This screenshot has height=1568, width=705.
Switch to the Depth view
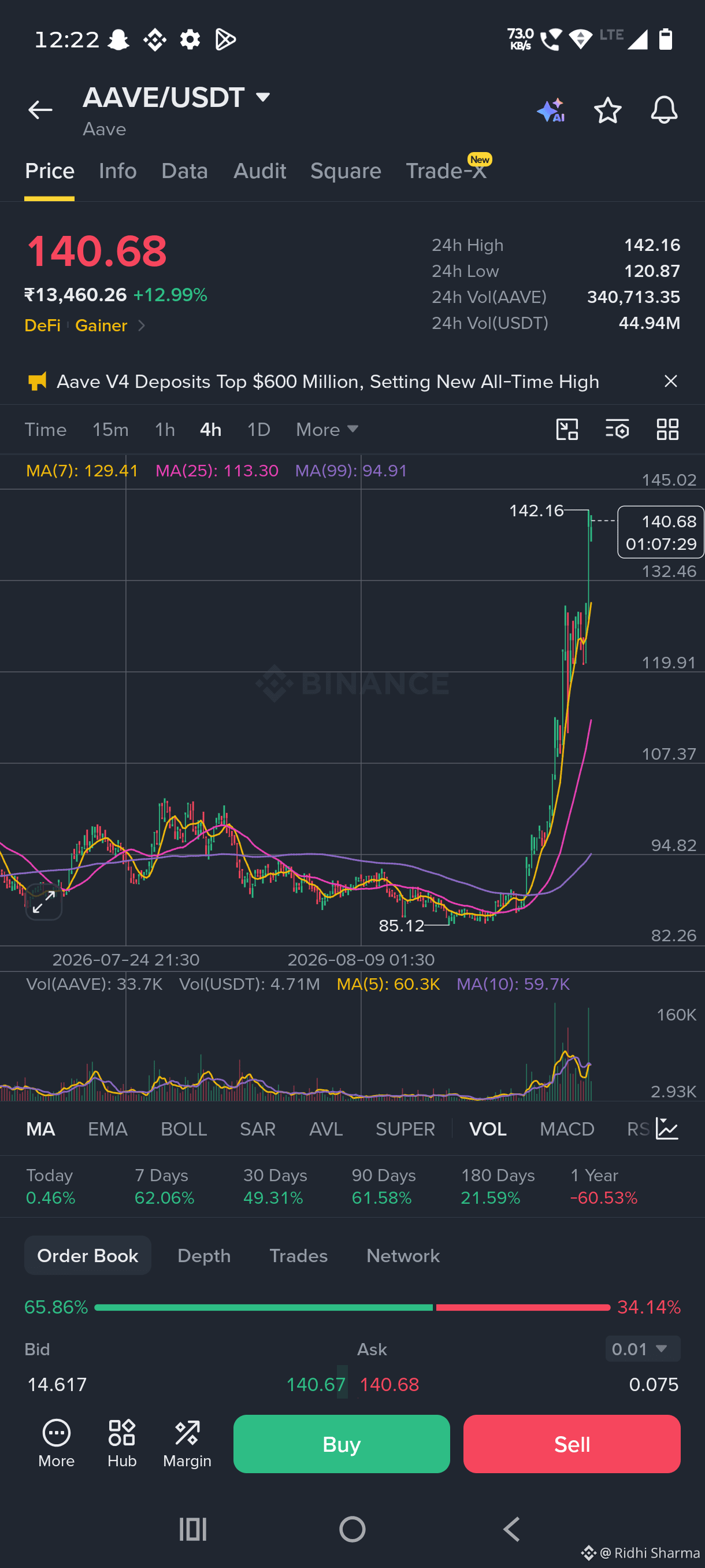tap(204, 1255)
